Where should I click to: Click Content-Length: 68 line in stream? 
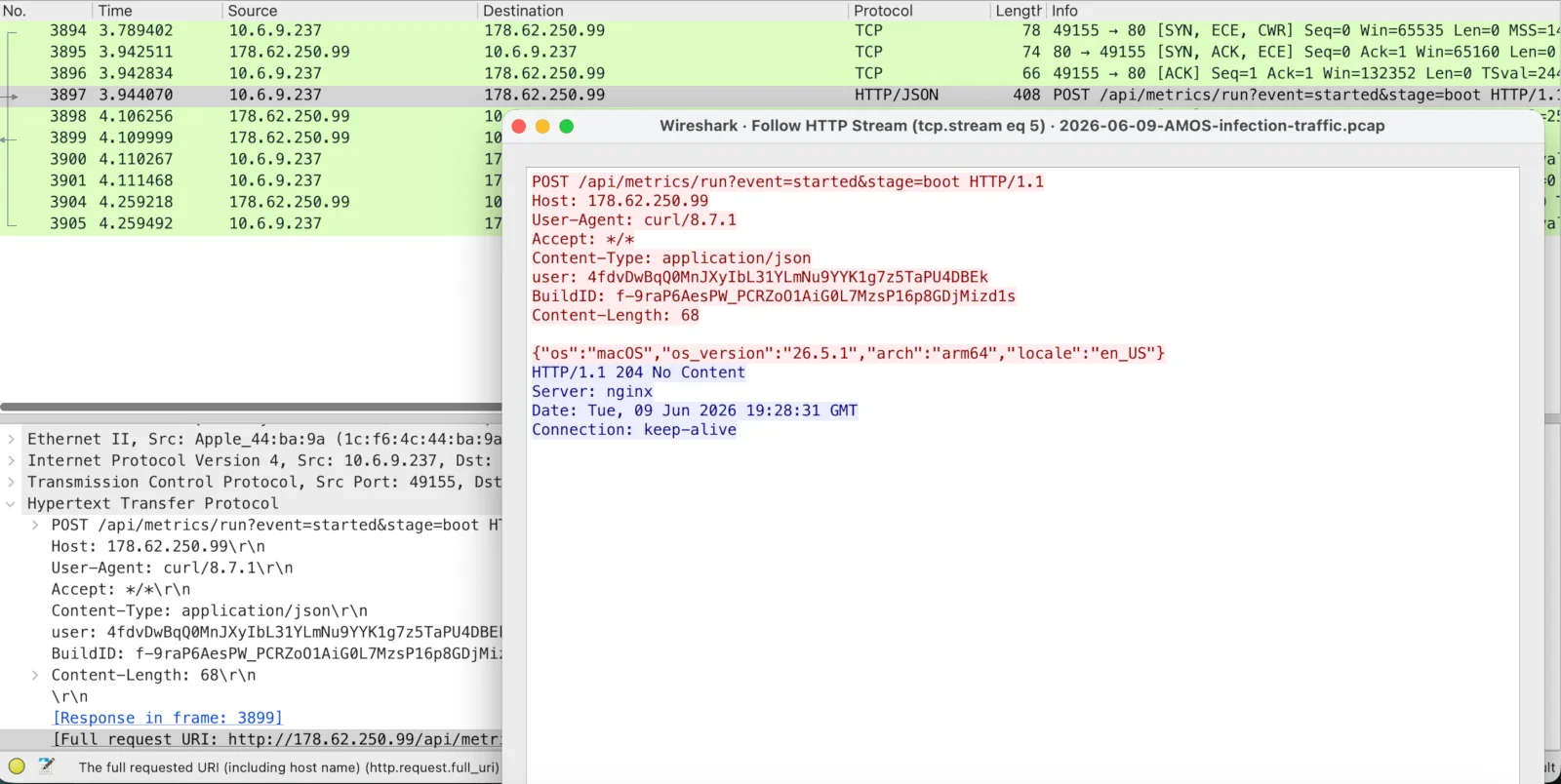pyautogui.click(x=616, y=315)
